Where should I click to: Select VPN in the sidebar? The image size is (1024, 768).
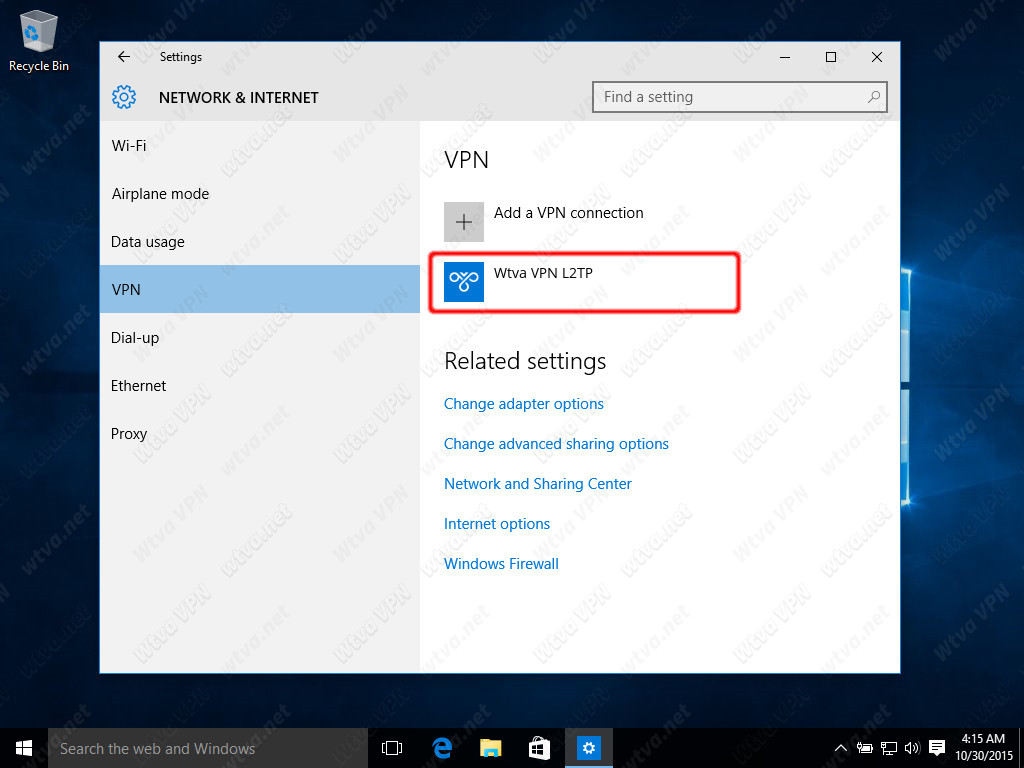[260, 289]
